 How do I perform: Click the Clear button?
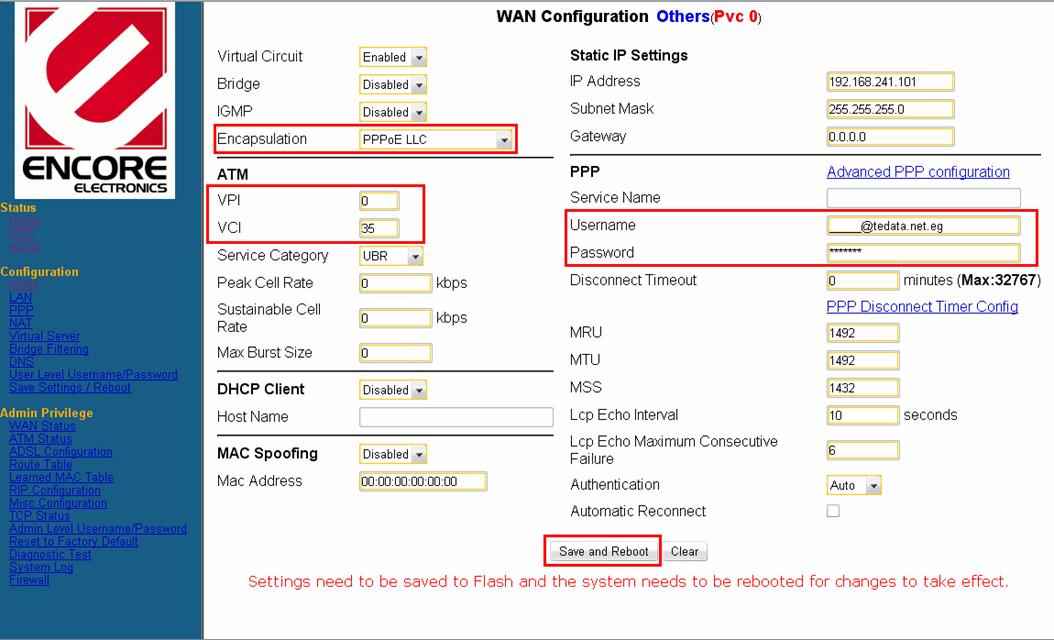tap(684, 552)
